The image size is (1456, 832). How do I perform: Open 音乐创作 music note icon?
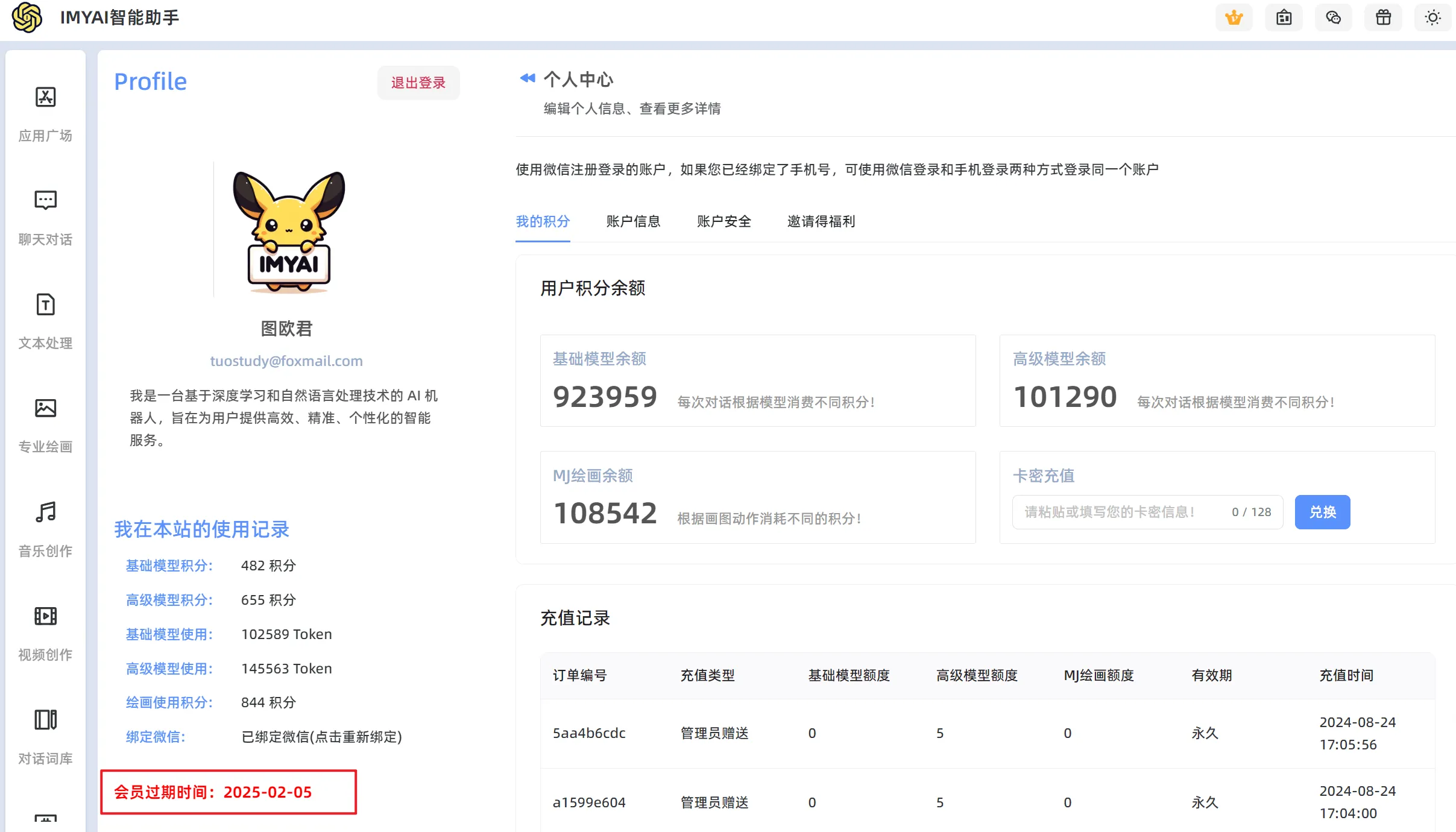coord(45,512)
